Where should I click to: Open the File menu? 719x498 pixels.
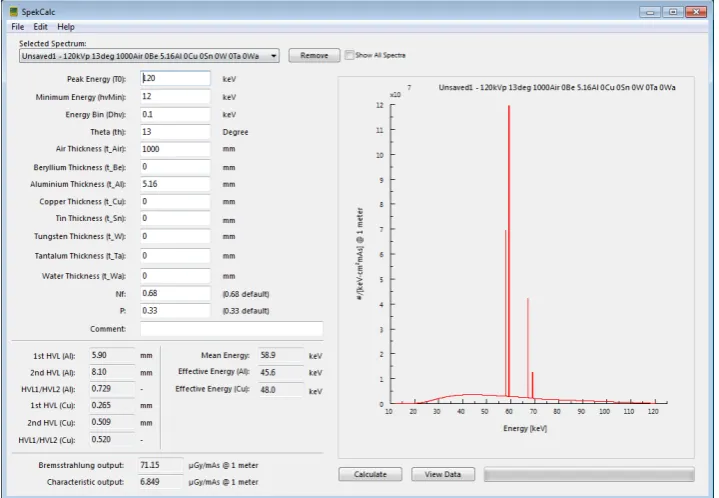pyautogui.click(x=17, y=27)
